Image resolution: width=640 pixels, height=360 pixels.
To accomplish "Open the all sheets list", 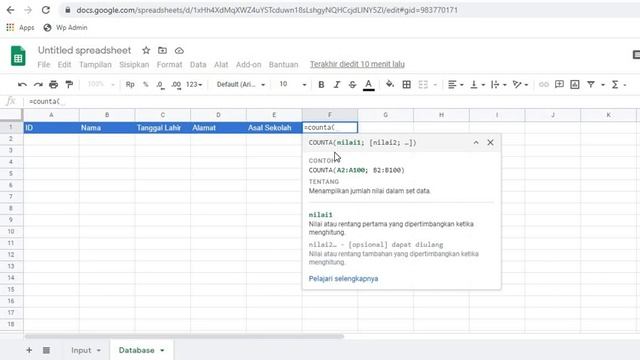I will (x=46, y=350).
